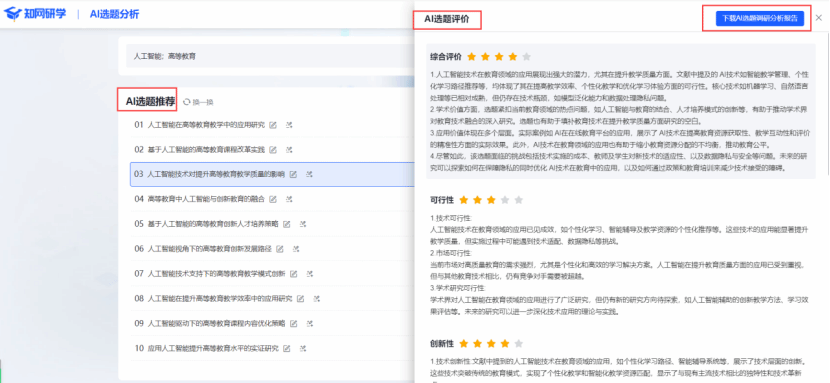Click evaluation icon after topic 03 edit icon
830x383 pixels.
[x=309, y=174]
